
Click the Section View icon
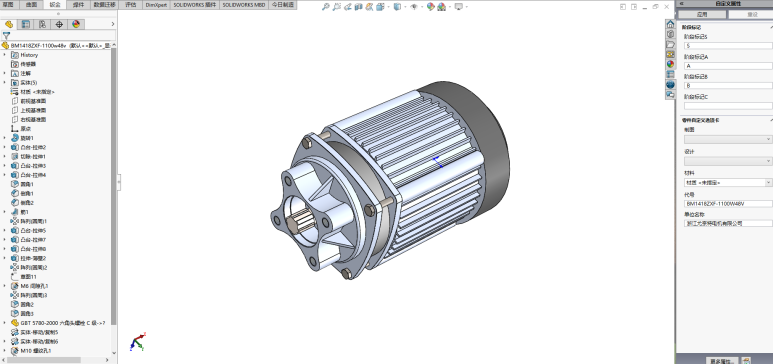click(358, 7)
